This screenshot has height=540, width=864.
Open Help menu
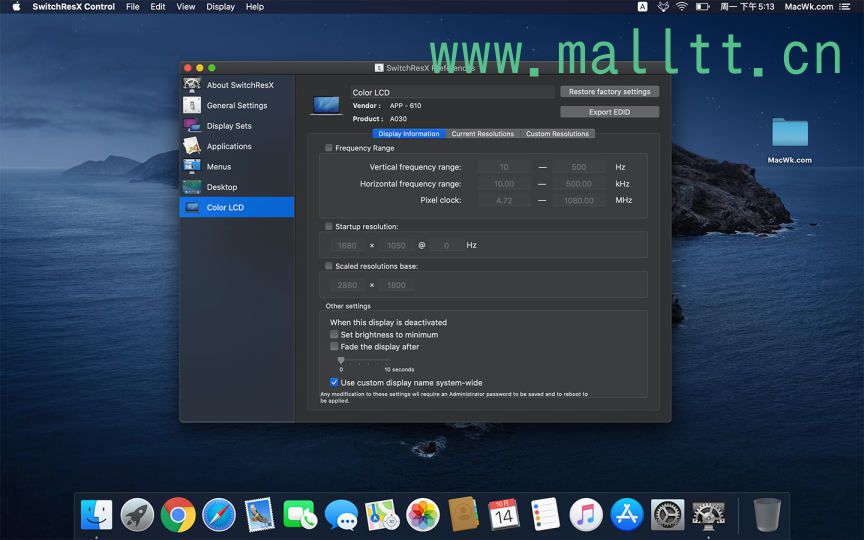[255, 7]
